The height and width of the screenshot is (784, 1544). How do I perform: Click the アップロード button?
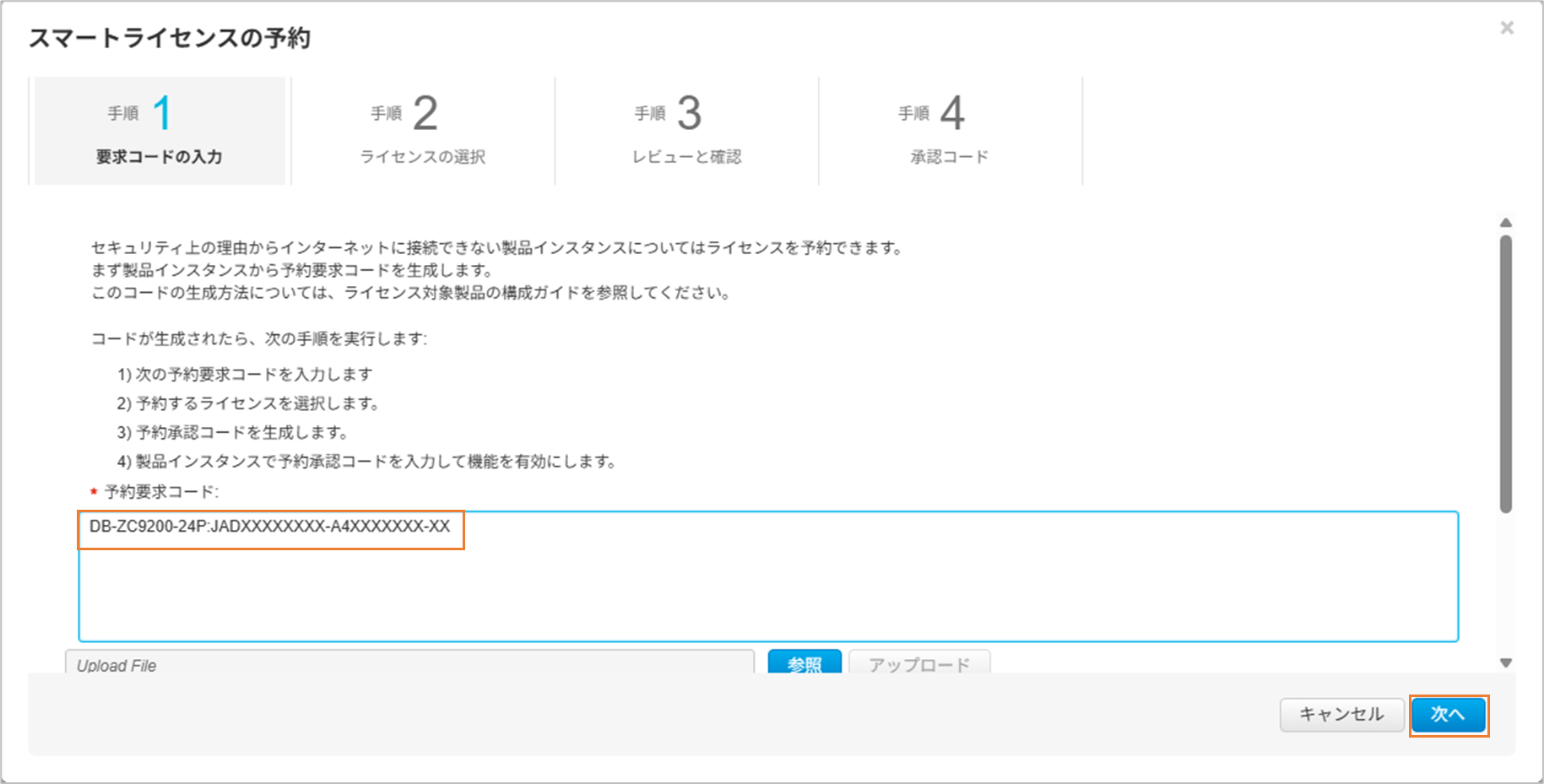click(918, 664)
